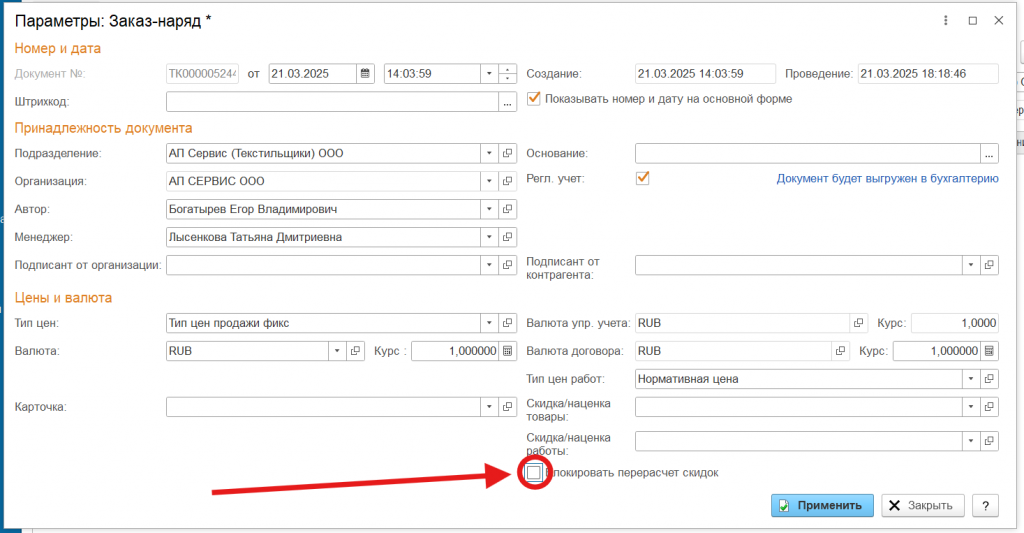Screen dimensions: 1024x533
Task: Click the open icon beside Организация field
Action: 508,181
